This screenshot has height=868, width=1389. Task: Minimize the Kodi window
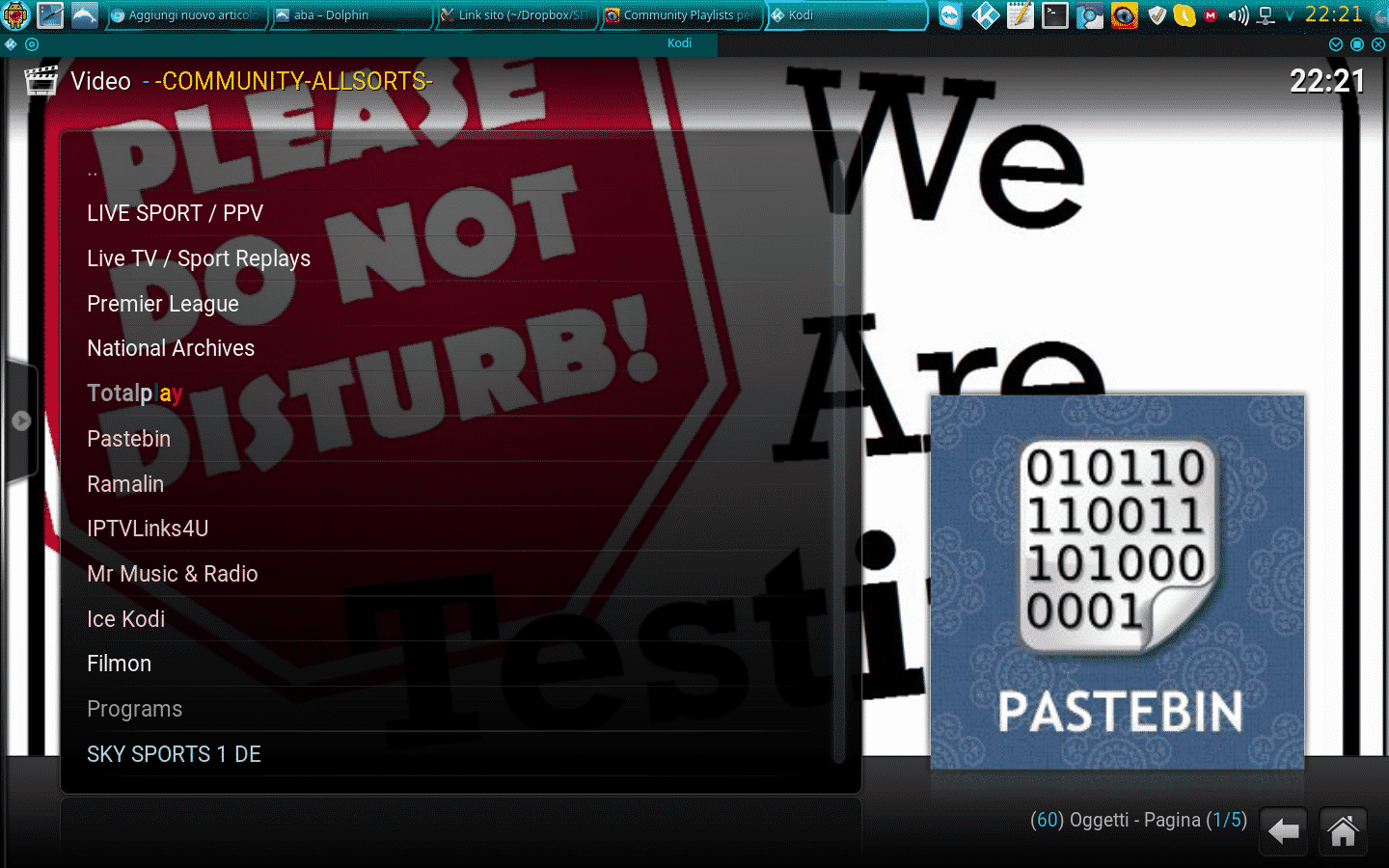tap(1336, 44)
